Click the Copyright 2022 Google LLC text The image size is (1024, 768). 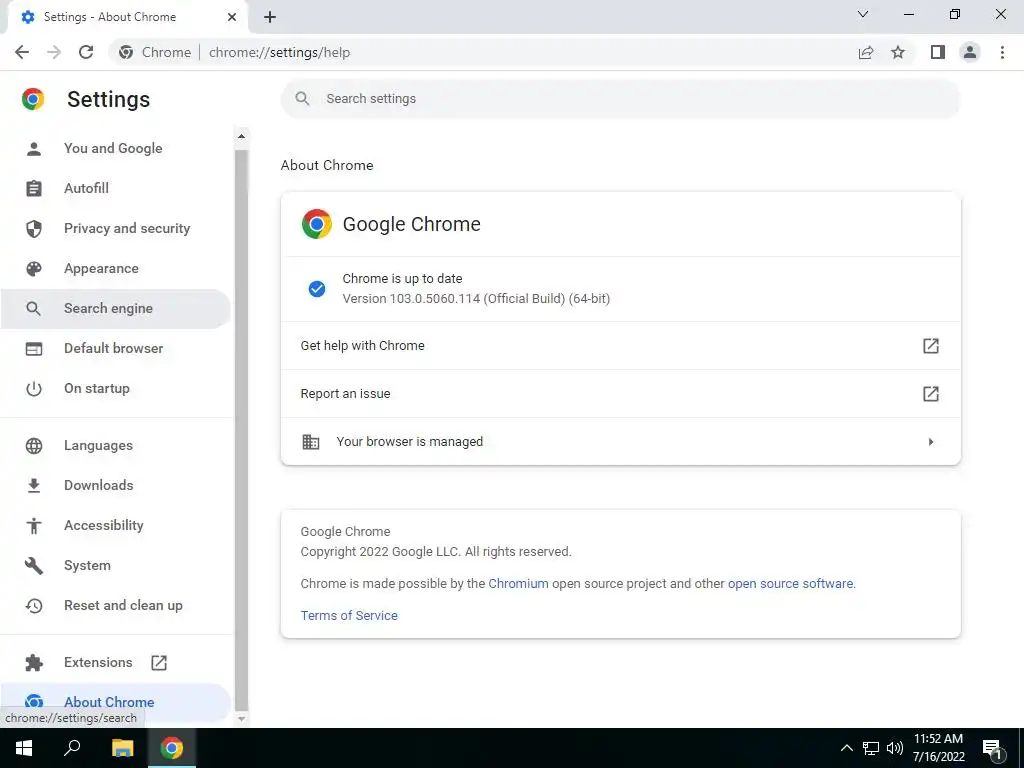436,552
